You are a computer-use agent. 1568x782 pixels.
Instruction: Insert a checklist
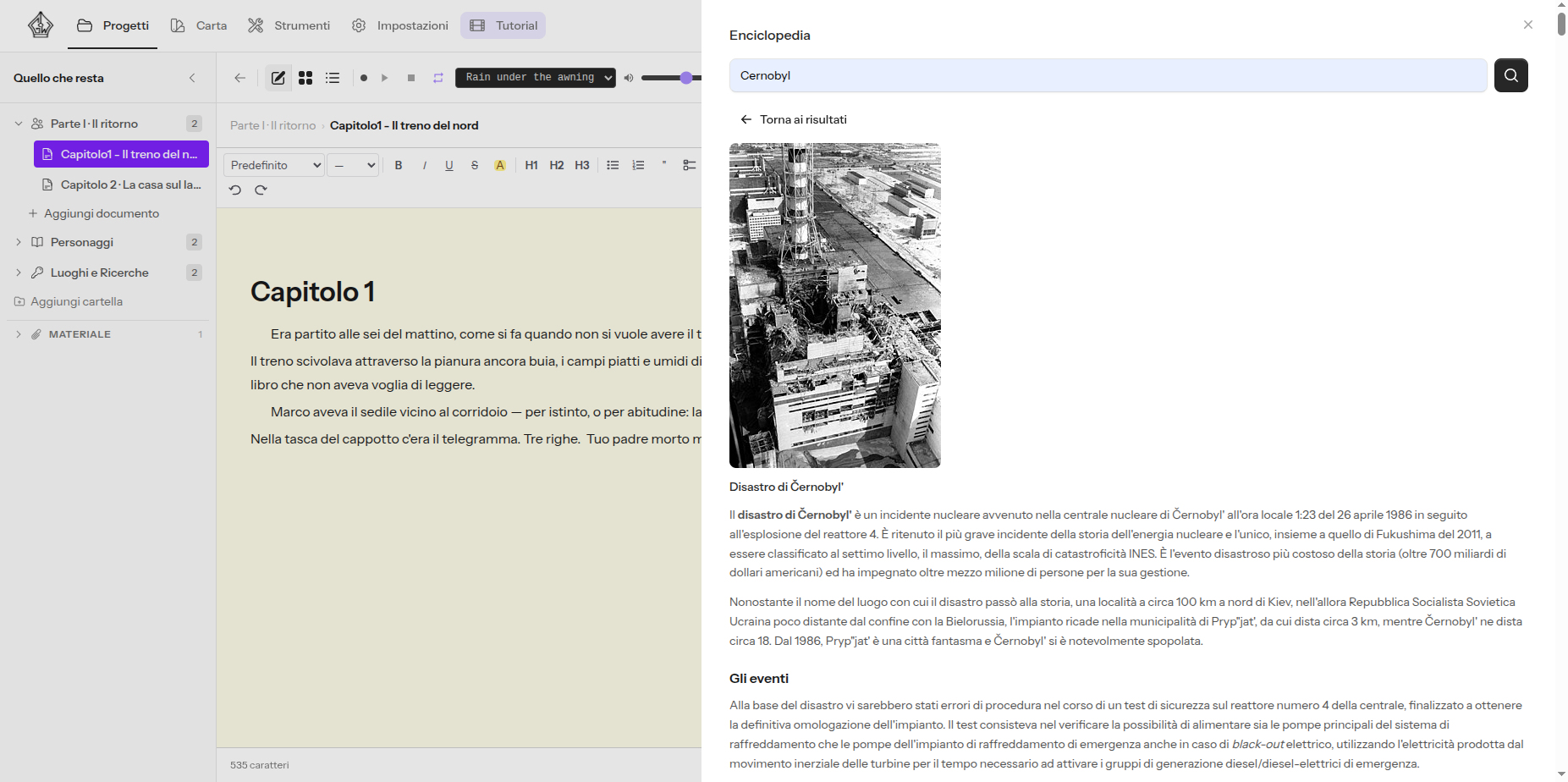[690, 165]
